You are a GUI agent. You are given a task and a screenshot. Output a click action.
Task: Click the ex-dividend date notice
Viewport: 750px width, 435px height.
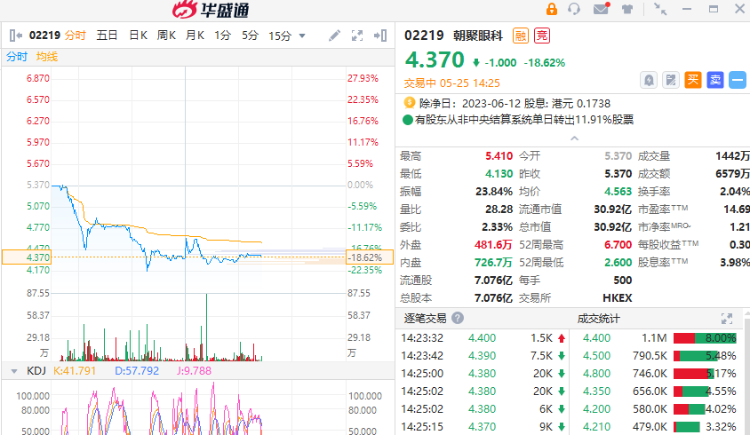tap(515, 103)
